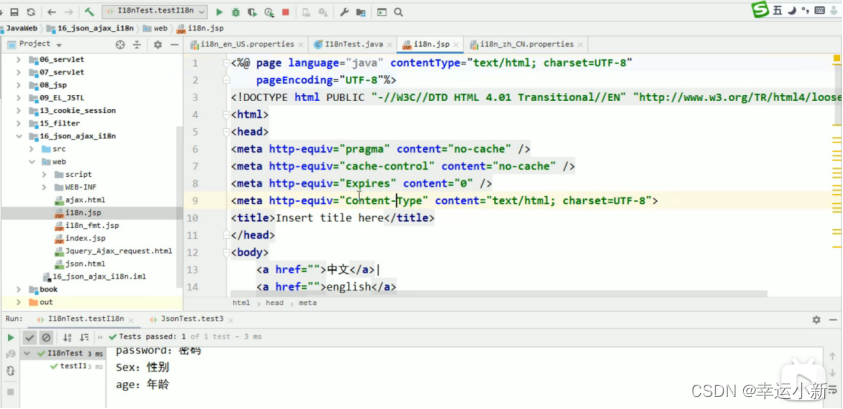Run I18nTest with the green play icon
Image resolution: width=843 pixels, height=409 pixels.
(219, 12)
